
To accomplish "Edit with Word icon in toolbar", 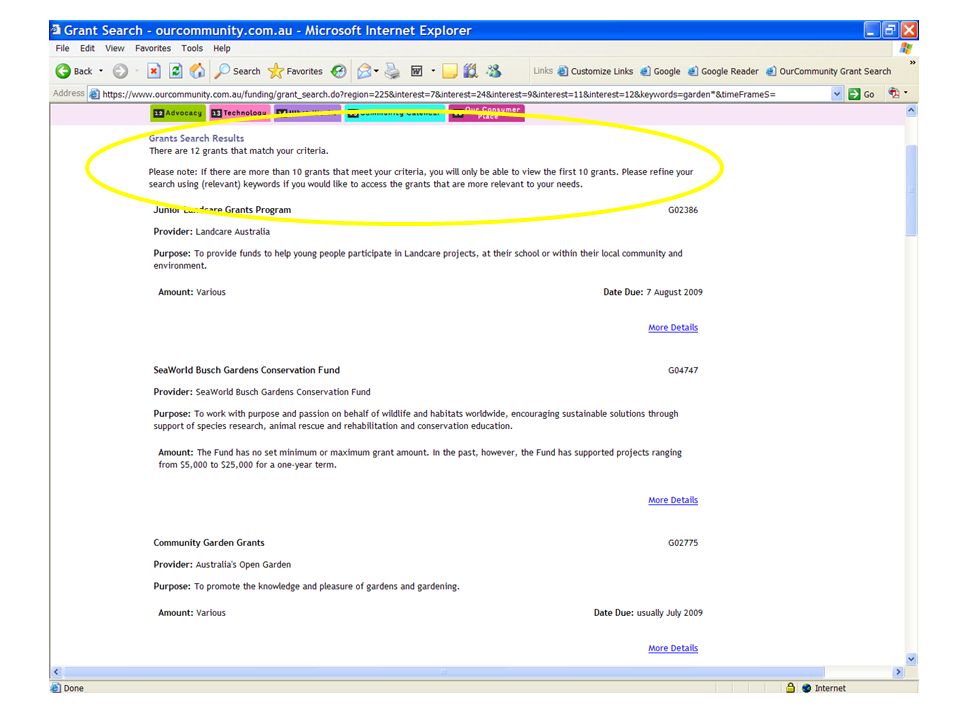I will coord(416,71).
